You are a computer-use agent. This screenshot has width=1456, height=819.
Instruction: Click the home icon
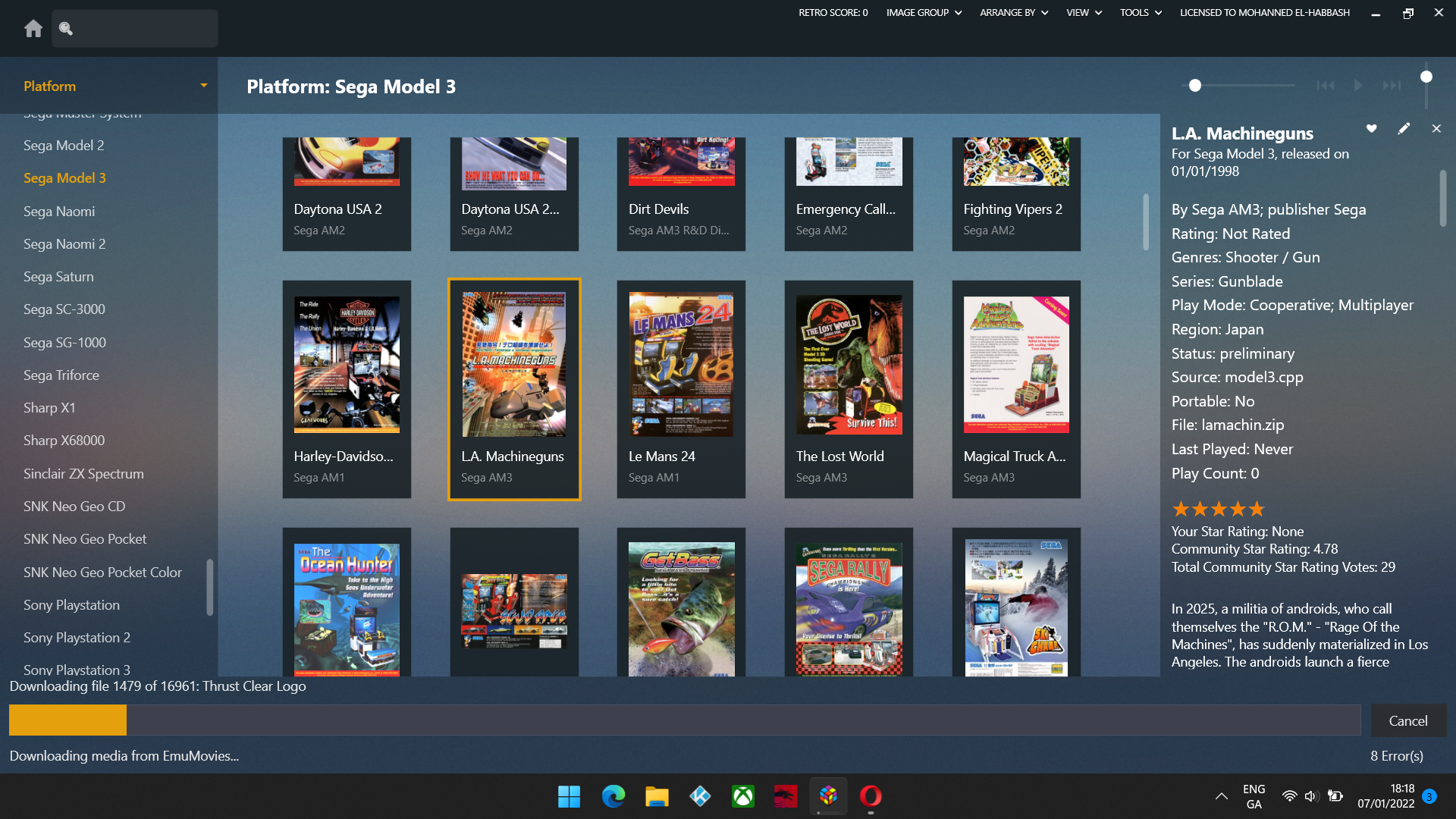tap(33, 29)
